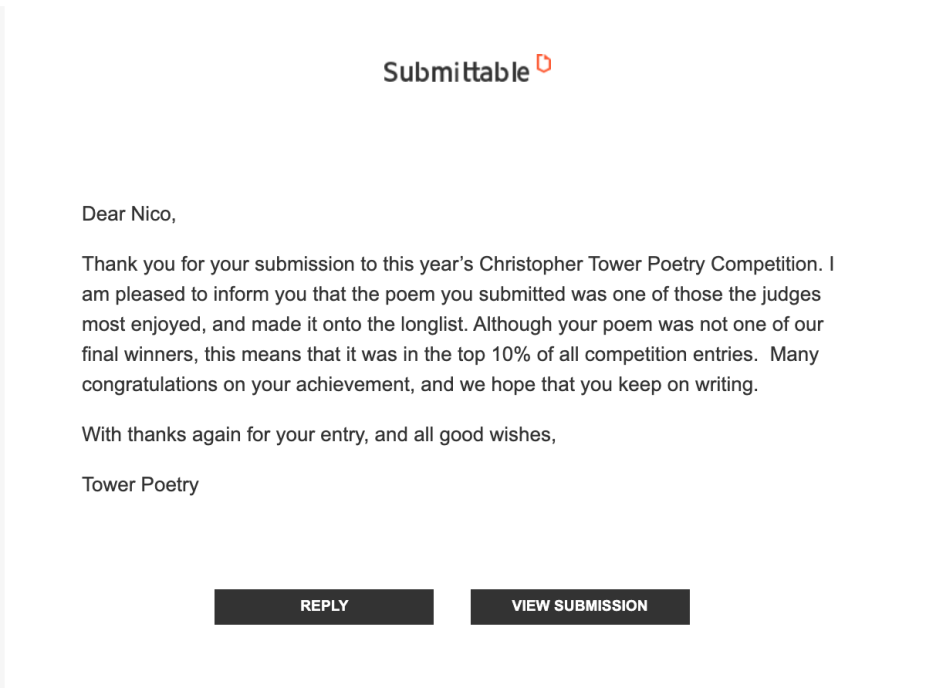Click the Submittable wordmark text
The height and width of the screenshot is (688, 926).
[x=457, y=73]
